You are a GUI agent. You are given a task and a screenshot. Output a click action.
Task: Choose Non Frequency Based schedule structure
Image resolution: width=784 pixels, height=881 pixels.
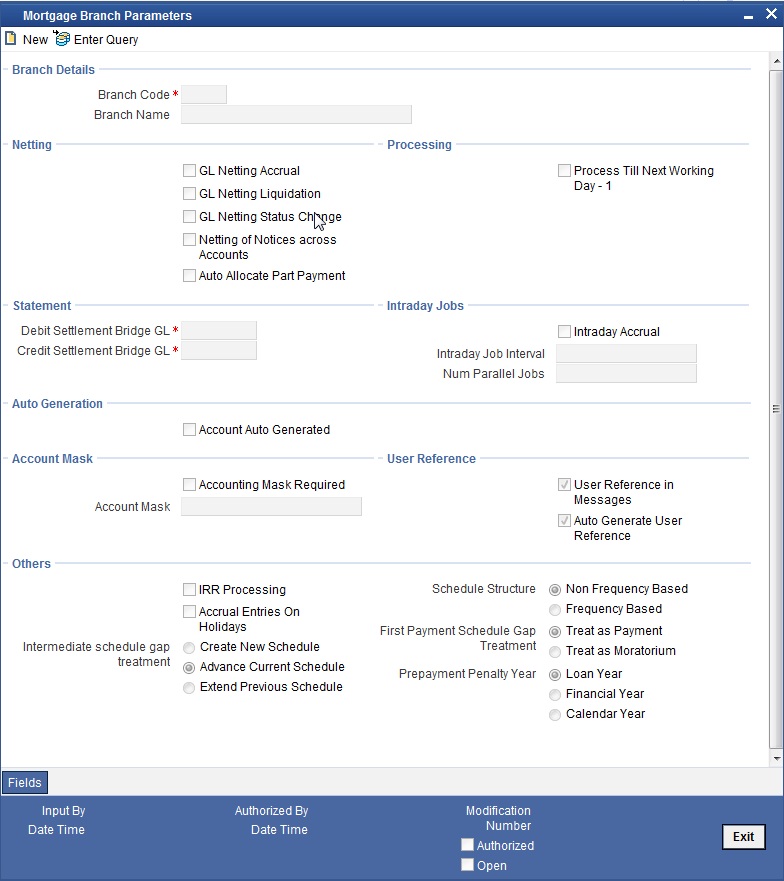point(555,590)
